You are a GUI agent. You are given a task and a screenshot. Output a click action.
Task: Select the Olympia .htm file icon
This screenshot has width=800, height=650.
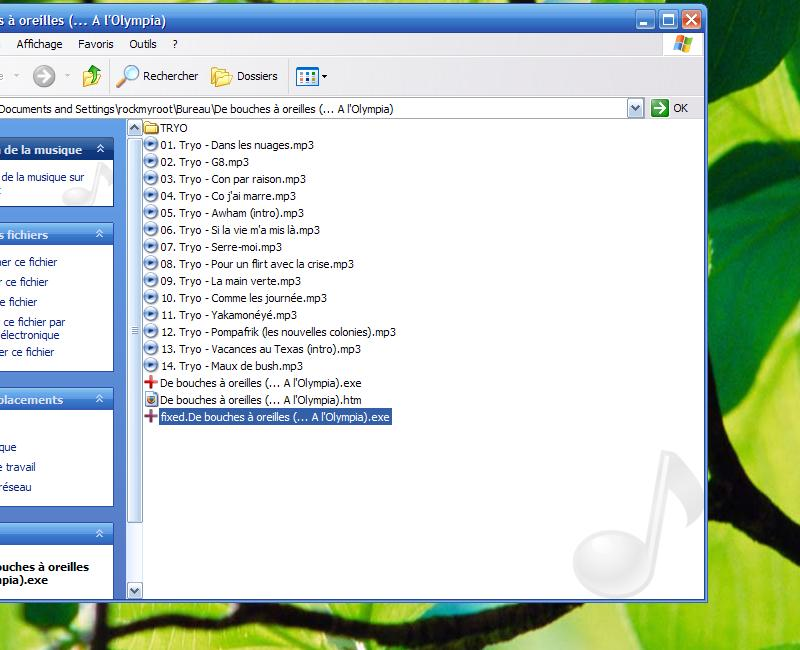coord(151,400)
